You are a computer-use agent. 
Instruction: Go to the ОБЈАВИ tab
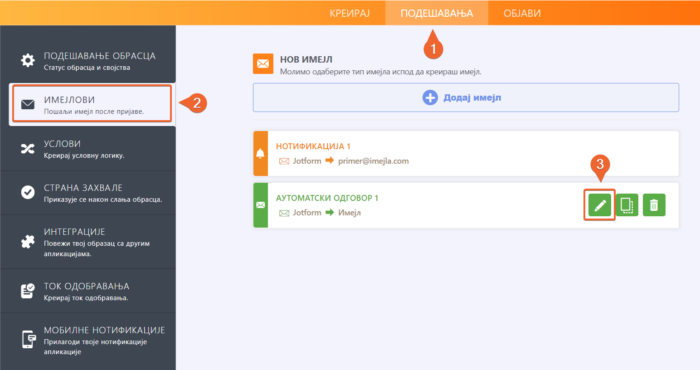(522, 13)
